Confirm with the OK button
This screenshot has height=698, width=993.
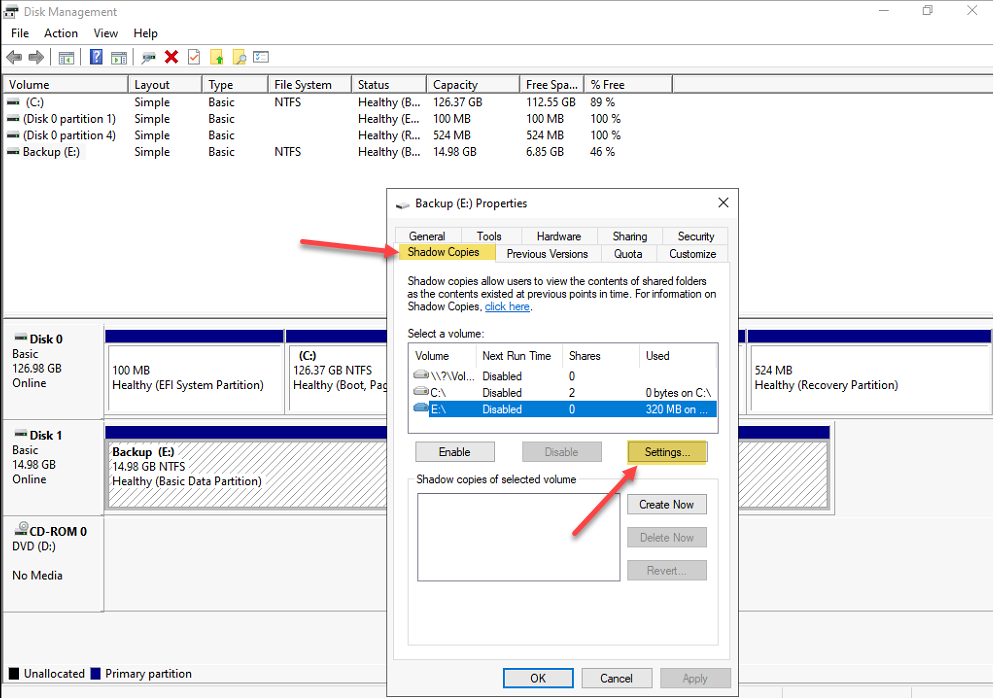[x=538, y=678]
